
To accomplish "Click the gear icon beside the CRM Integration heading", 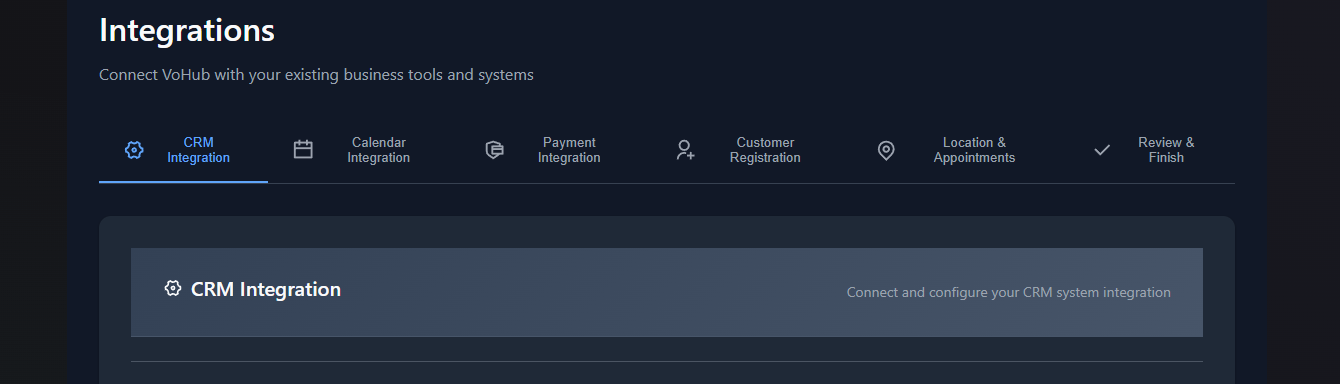I will pyautogui.click(x=173, y=288).
